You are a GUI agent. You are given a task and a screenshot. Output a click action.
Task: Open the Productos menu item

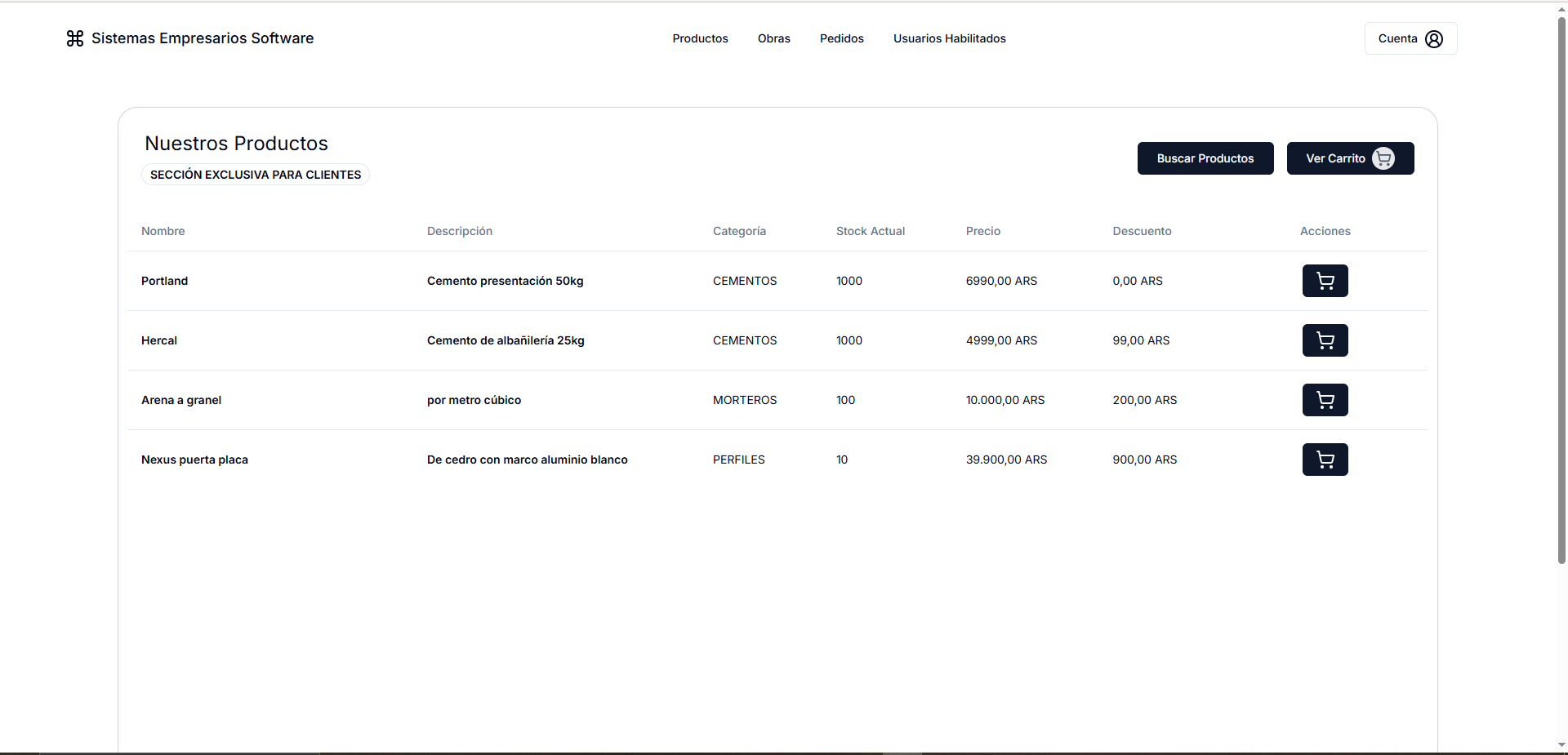coord(700,38)
